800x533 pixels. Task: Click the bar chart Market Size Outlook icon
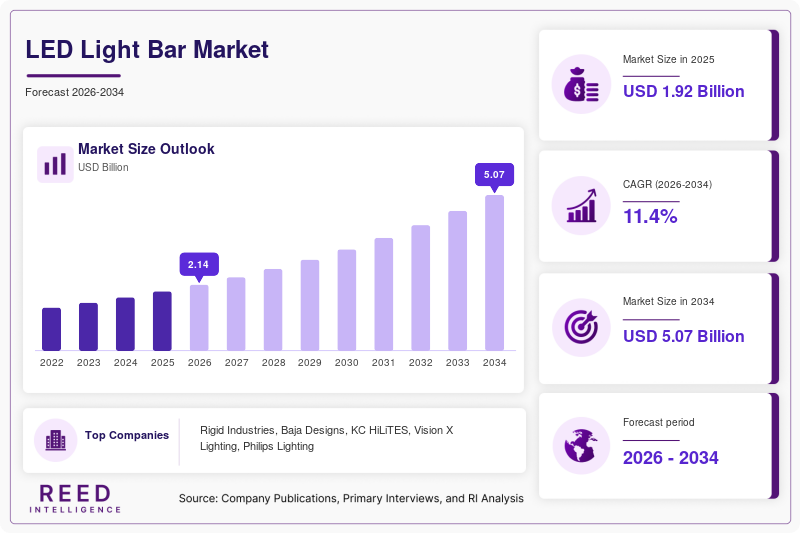55,164
